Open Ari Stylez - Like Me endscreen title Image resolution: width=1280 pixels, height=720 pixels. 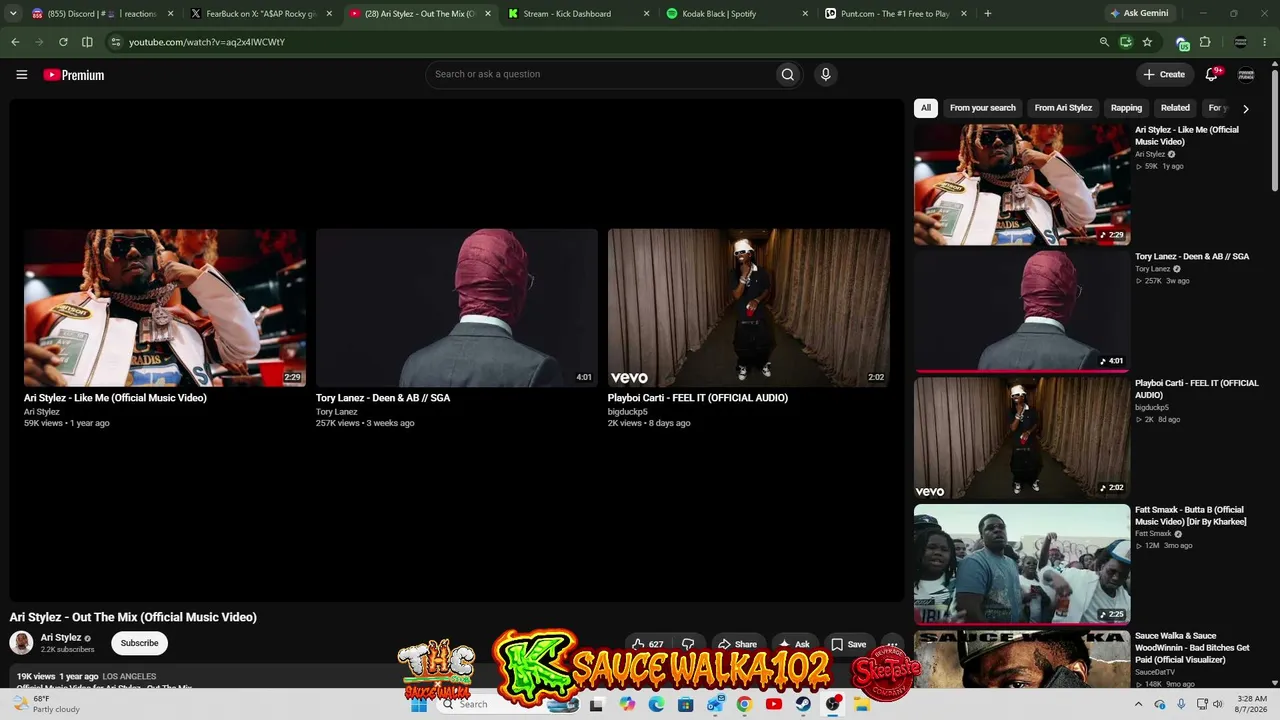point(115,398)
